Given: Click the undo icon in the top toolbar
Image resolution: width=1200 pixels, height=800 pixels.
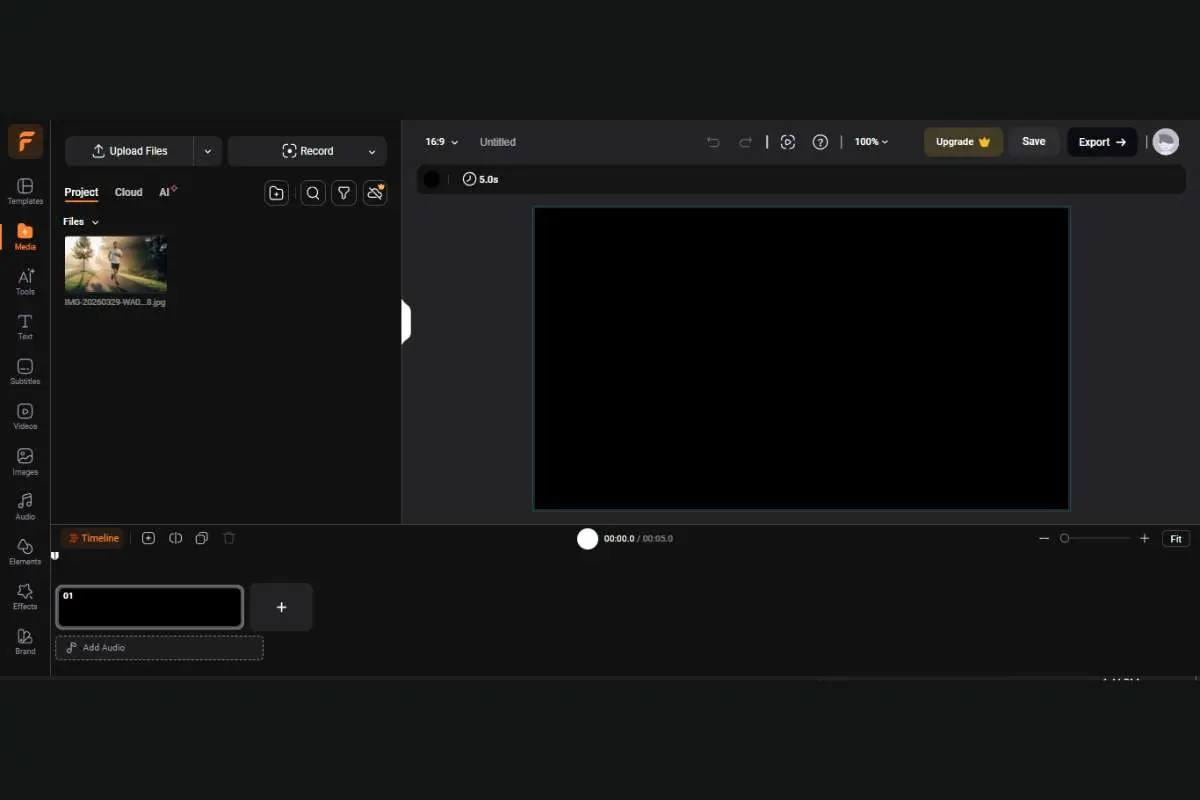Looking at the screenshot, I should tap(713, 142).
